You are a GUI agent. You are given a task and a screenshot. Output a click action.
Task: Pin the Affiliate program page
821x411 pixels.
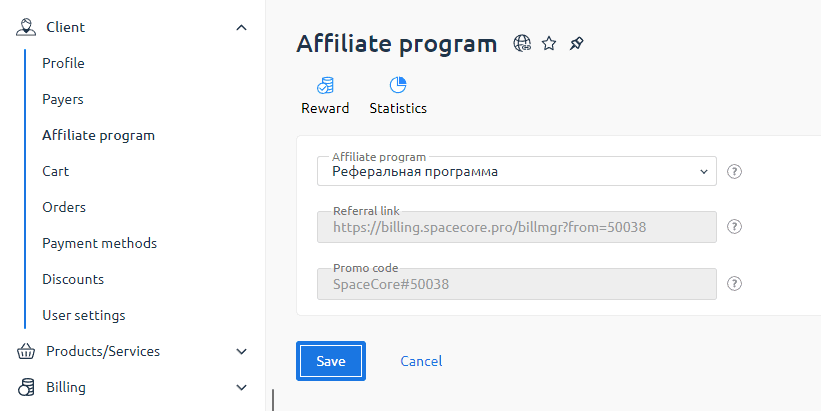(x=576, y=43)
